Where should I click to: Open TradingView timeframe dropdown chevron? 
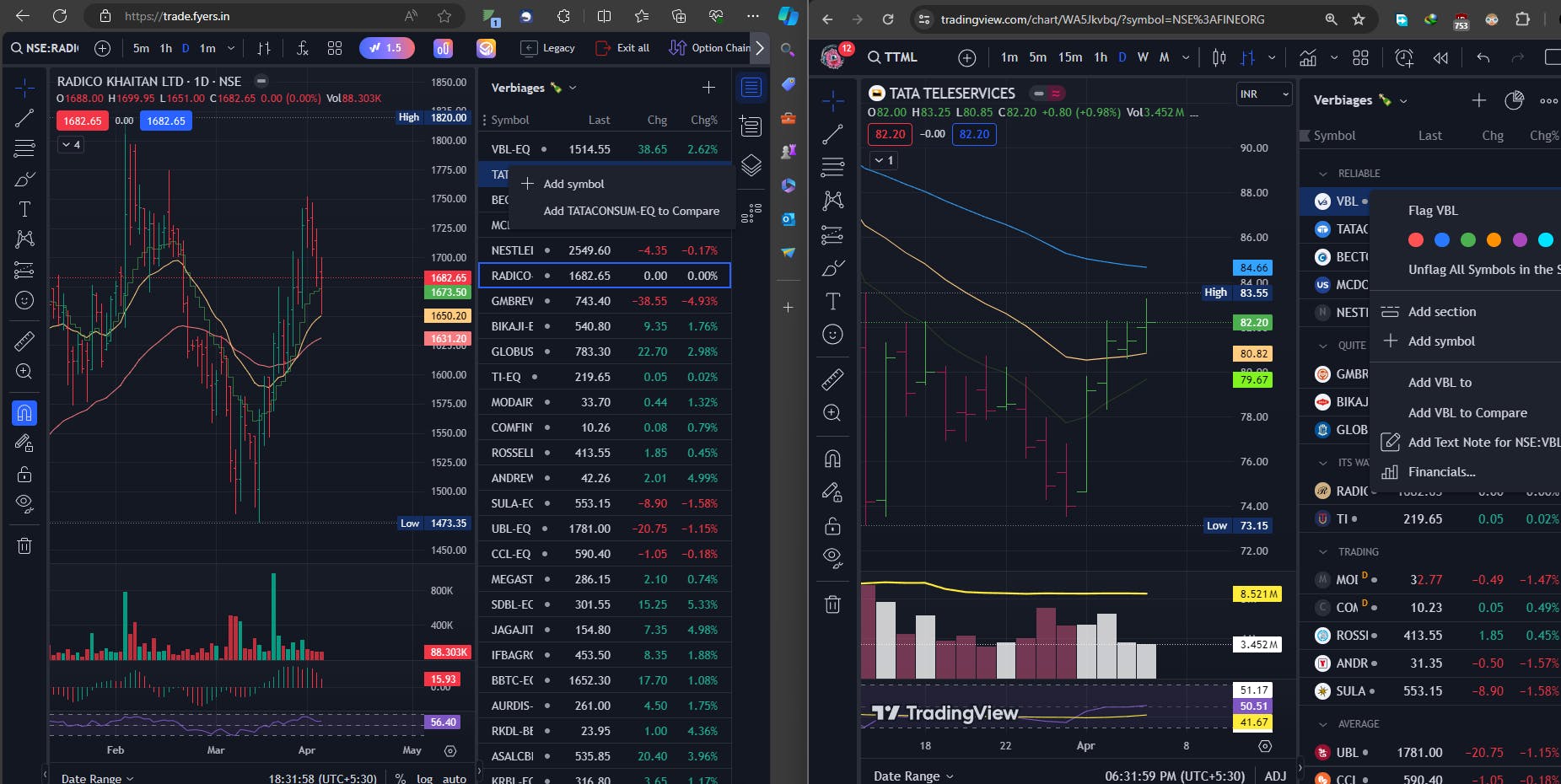(x=1186, y=57)
